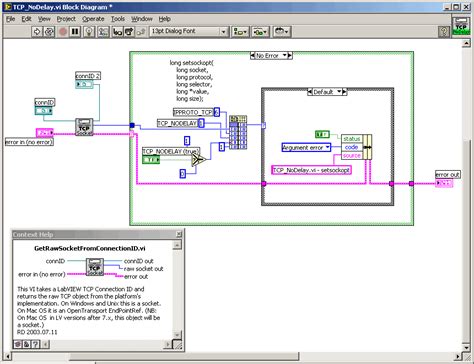Viewport: 474px width, 364px height.
Task: Click the Step Into toolbar icon
Action: click(117, 32)
